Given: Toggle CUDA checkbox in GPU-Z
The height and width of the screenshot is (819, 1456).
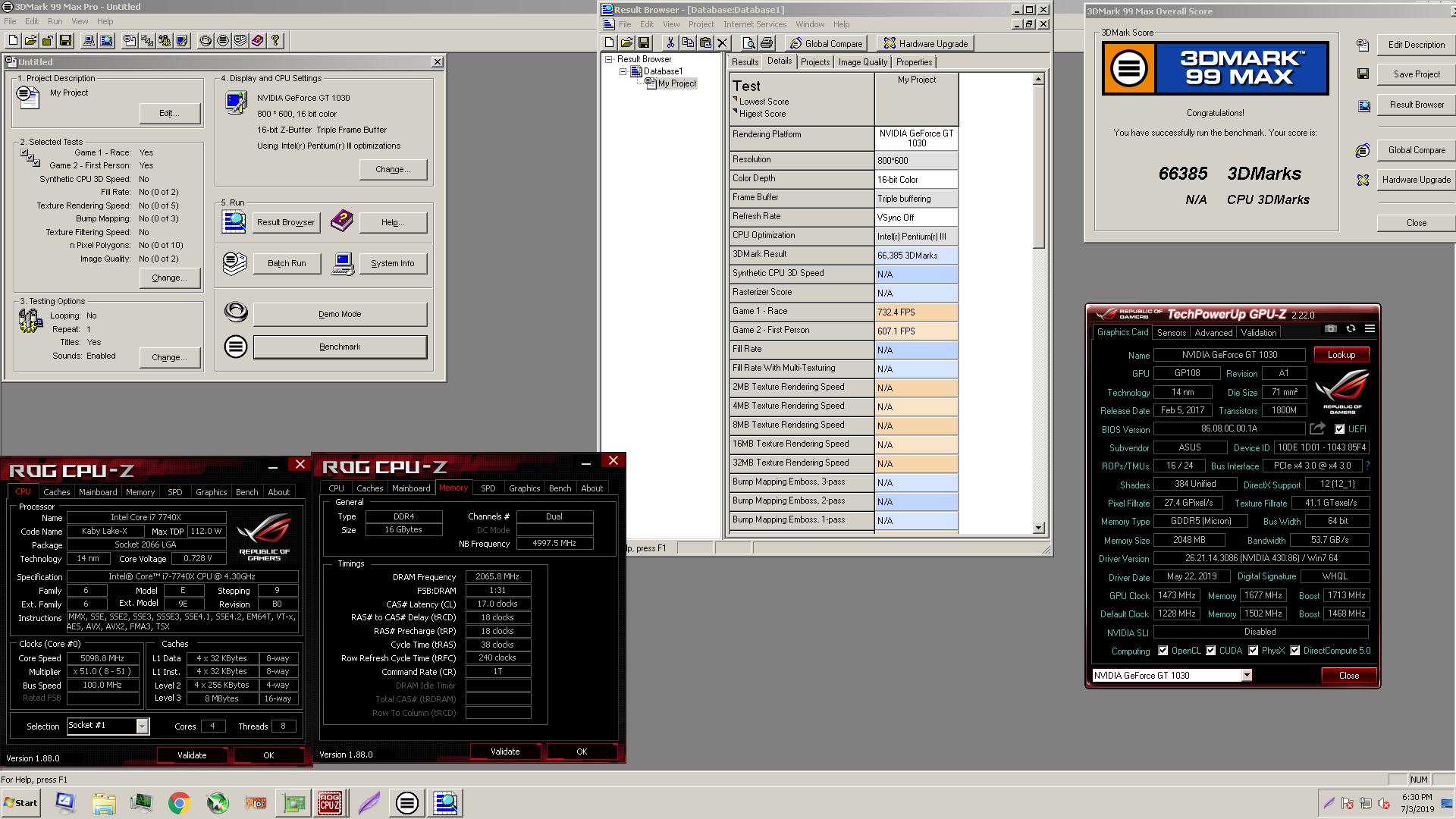Looking at the screenshot, I should [x=1211, y=651].
